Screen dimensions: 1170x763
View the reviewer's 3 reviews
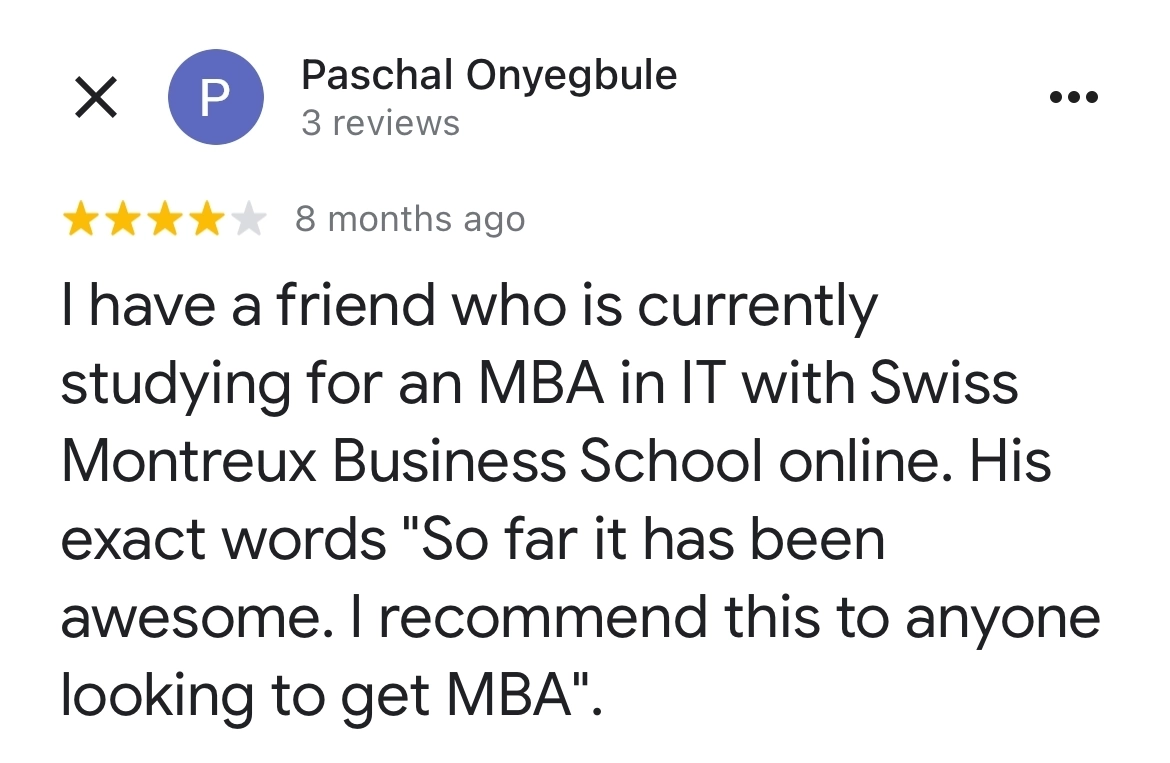coord(380,123)
